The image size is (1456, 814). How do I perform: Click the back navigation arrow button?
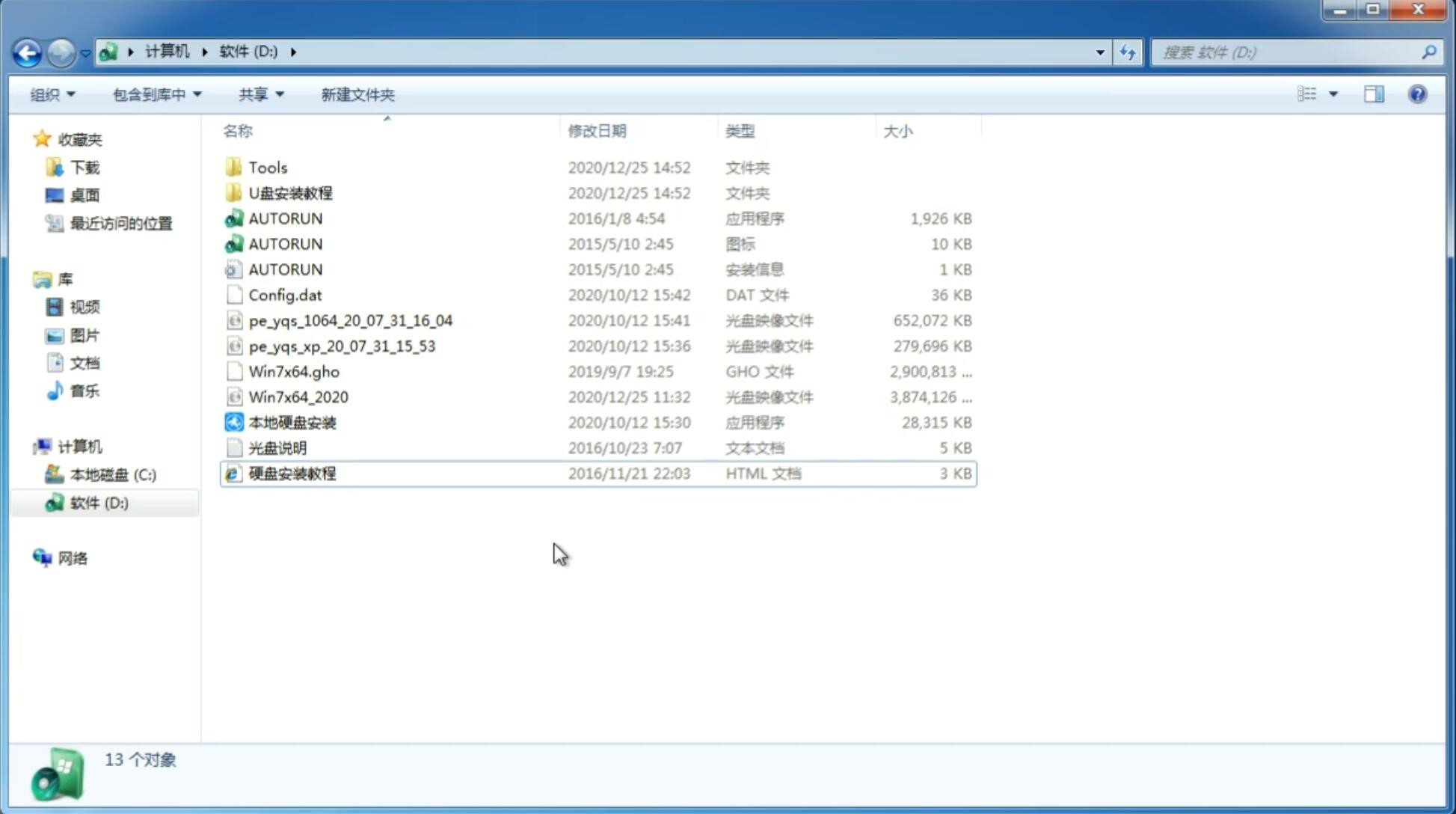pyautogui.click(x=27, y=51)
